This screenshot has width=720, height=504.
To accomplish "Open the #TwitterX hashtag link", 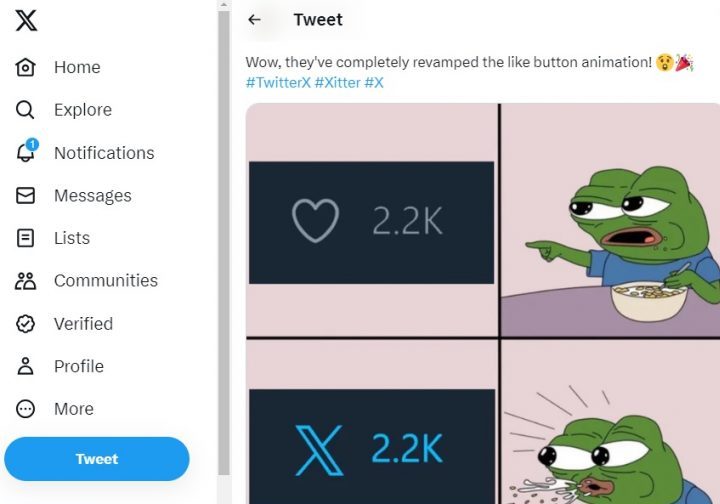I will [x=278, y=83].
